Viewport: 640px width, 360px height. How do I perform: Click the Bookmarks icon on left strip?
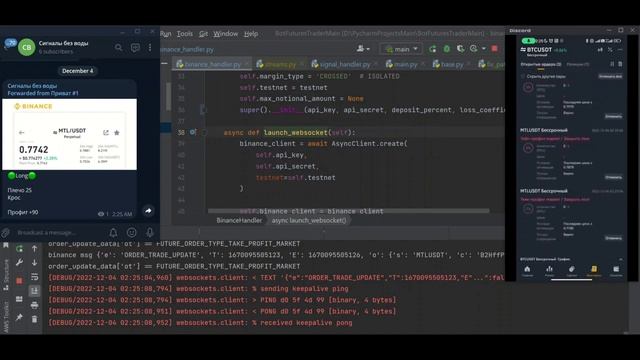tap(6, 245)
